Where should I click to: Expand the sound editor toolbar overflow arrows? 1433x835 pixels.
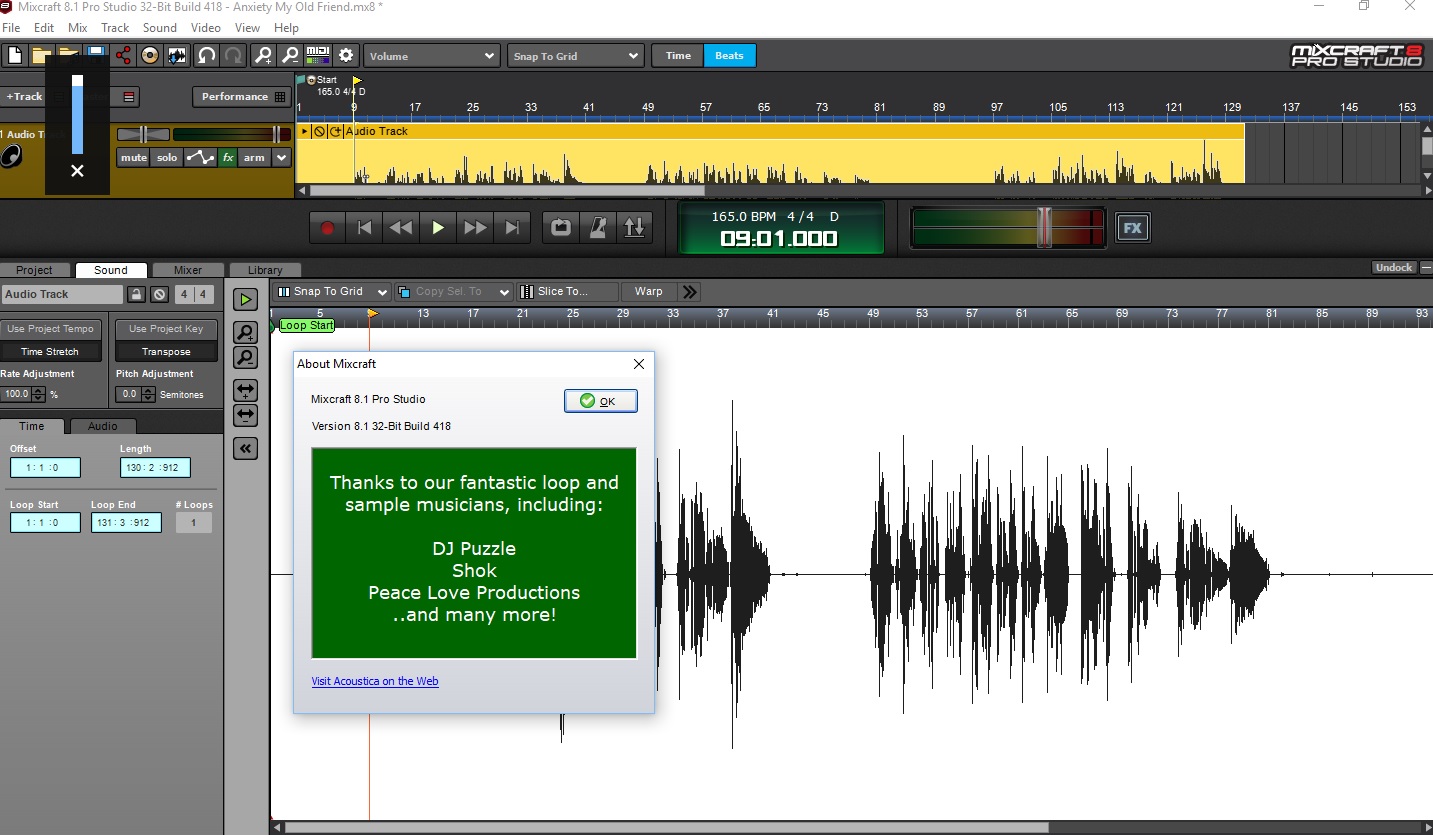click(x=689, y=291)
